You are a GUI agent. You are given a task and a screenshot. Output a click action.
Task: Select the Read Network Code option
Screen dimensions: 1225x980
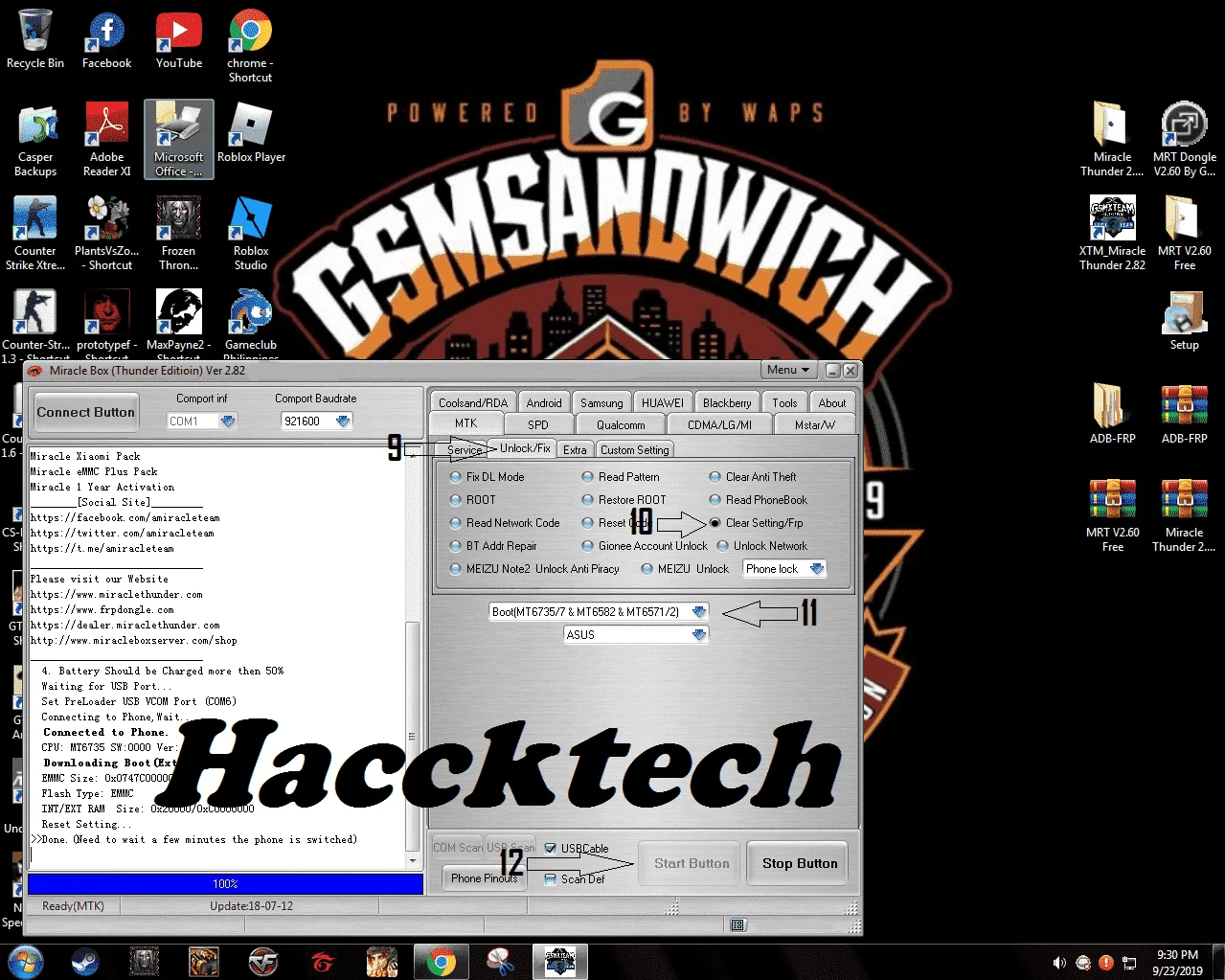pyautogui.click(x=456, y=522)
